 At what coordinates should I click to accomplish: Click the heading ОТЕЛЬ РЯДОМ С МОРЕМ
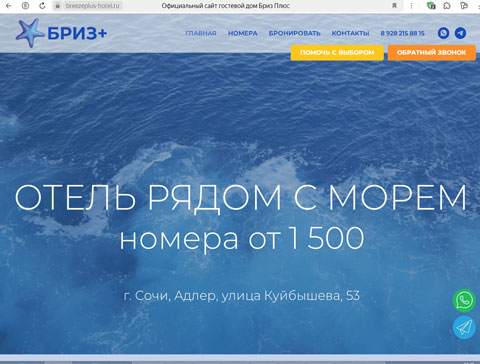[x=240, y=198]
